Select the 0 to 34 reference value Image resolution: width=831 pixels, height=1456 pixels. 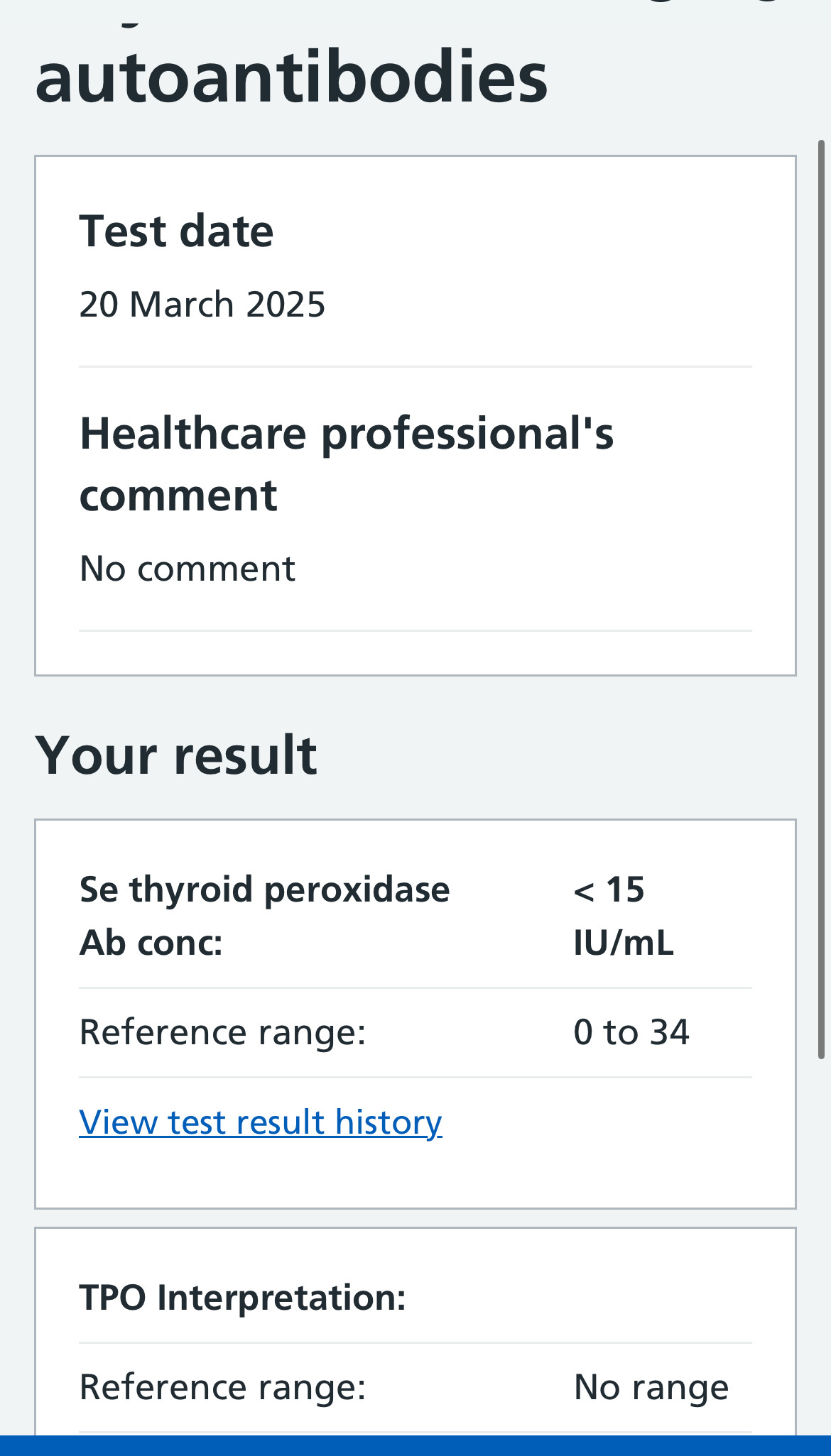(631, 1032)
